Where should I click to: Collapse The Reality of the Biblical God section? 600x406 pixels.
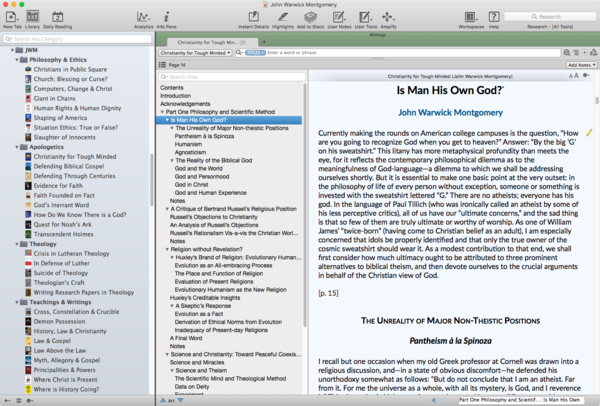click(x=172, y=160)
